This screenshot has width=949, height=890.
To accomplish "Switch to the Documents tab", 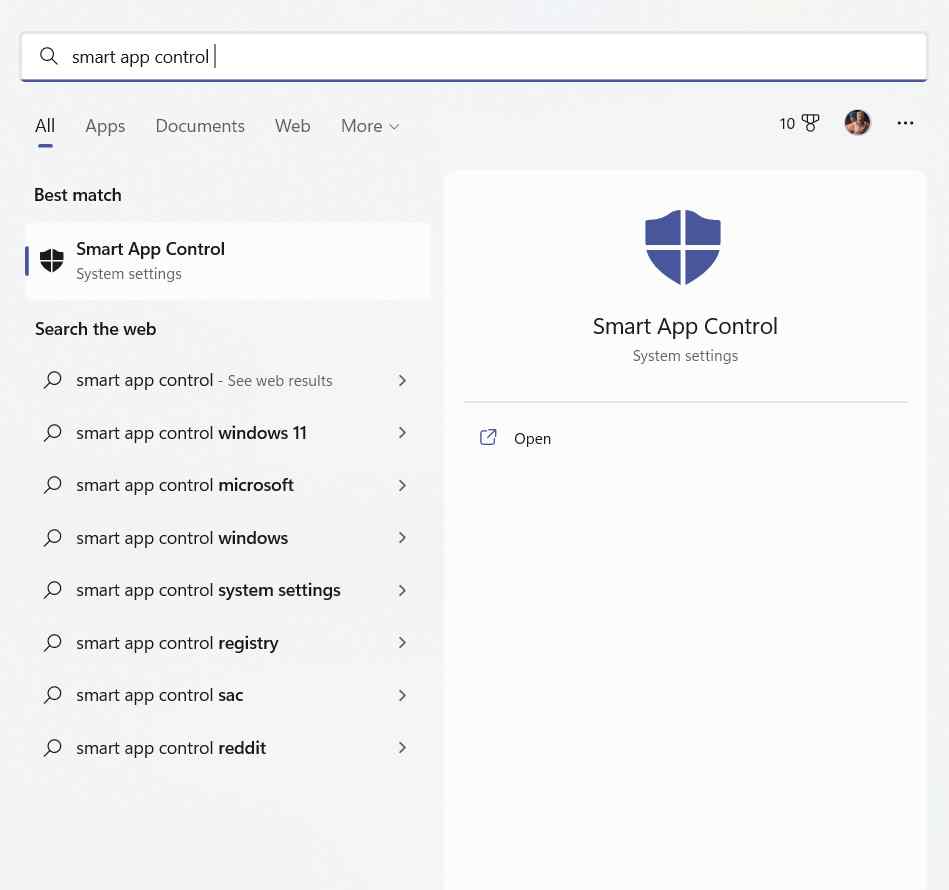I will [200, 126].
